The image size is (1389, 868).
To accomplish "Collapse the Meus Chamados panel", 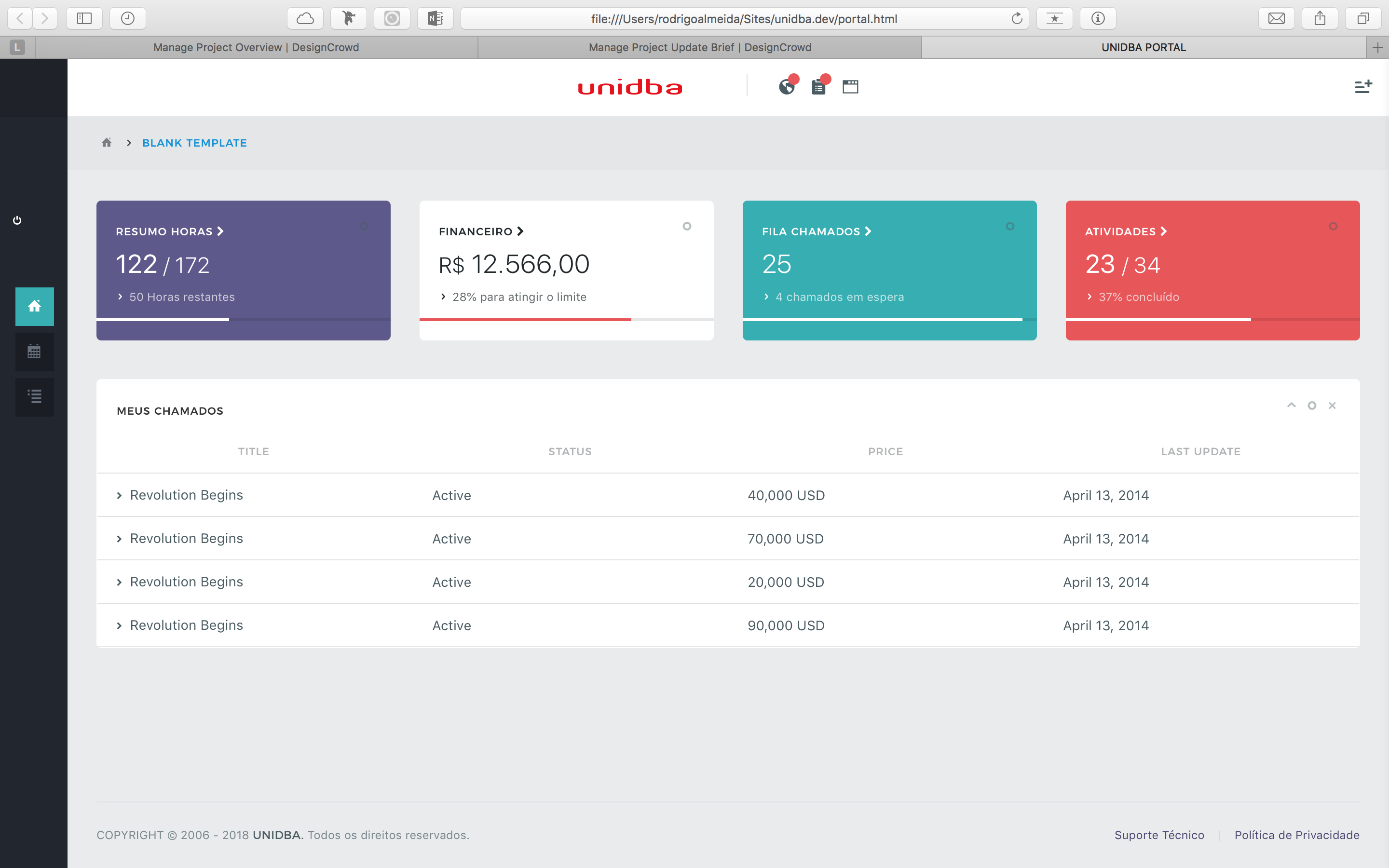I will (1292, 405).
